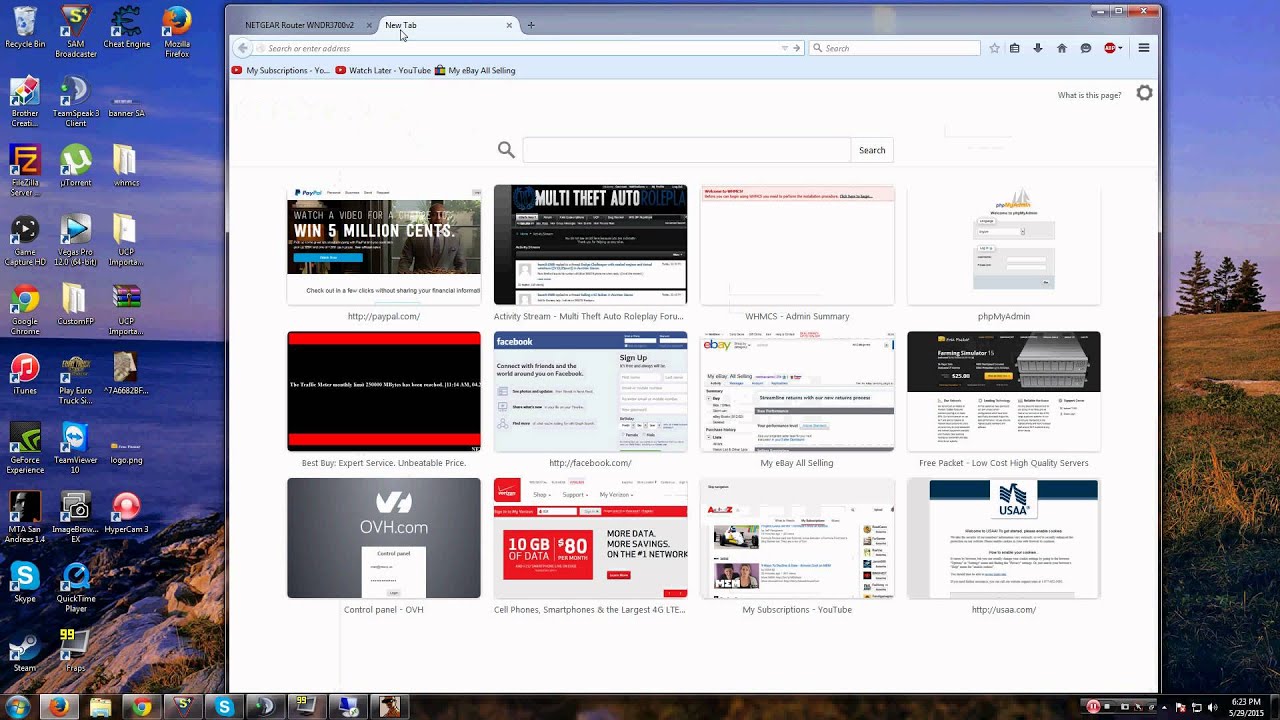Open Watch Later YouTube bookmark
1280x720 pixels.
[x=384, y=70]
